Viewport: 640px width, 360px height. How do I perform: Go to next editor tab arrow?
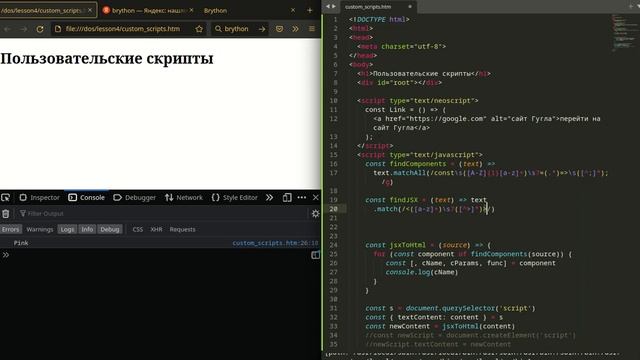point(333,7)
